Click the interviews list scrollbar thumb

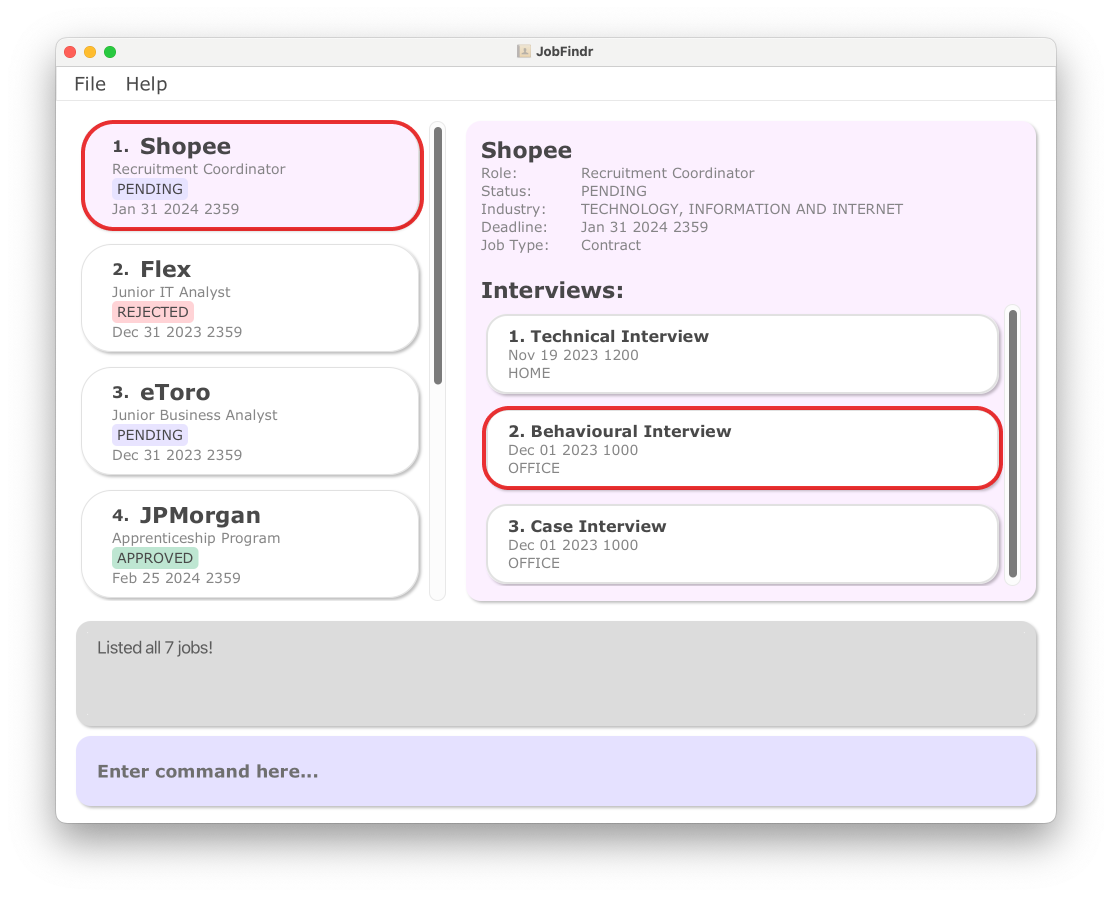click(1013, 444)
